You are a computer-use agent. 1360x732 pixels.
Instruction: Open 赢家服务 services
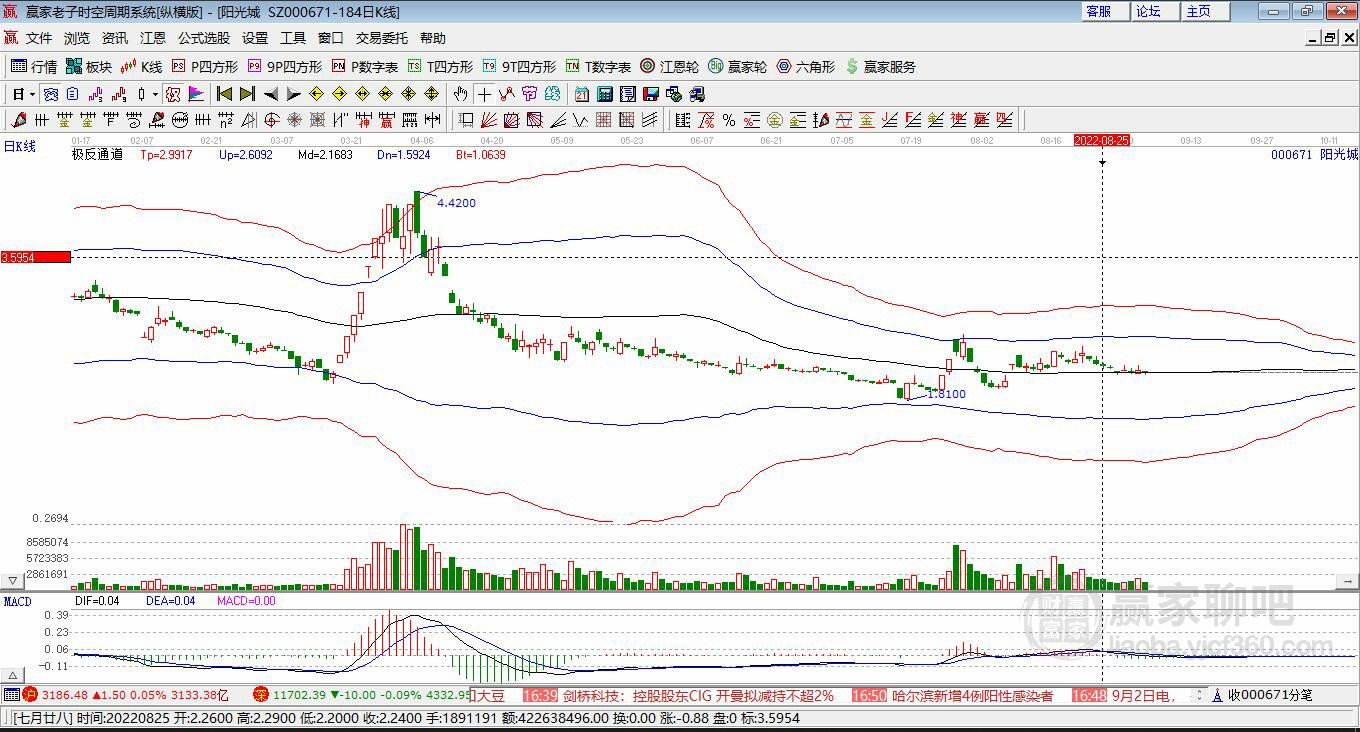(880, 67)
